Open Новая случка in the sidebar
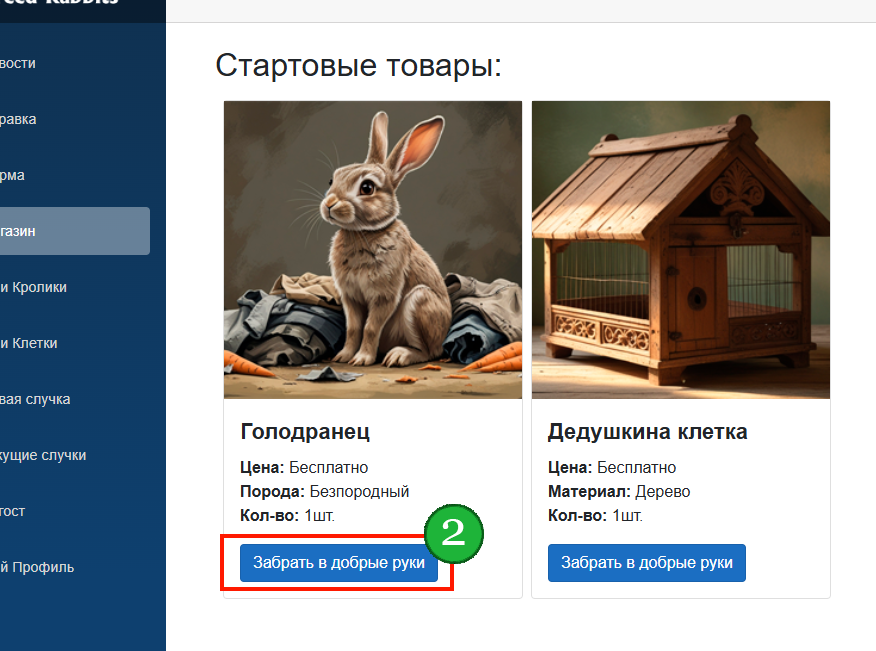 [x=35, y=399]
